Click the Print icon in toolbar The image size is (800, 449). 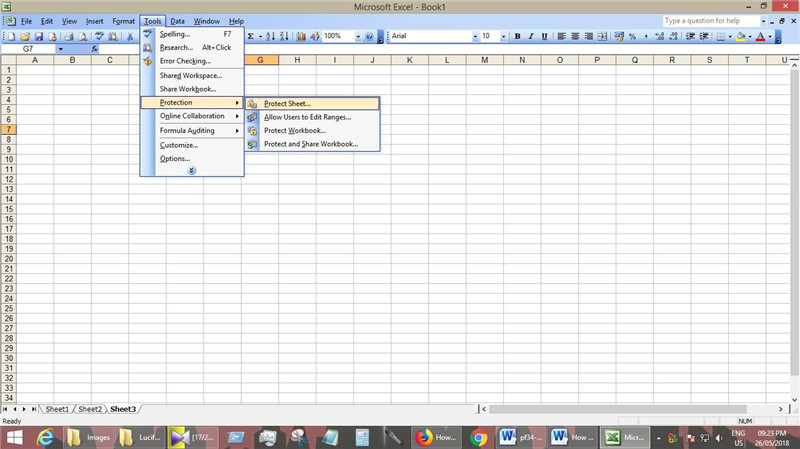pyautogui.click(x=69, y=36)
